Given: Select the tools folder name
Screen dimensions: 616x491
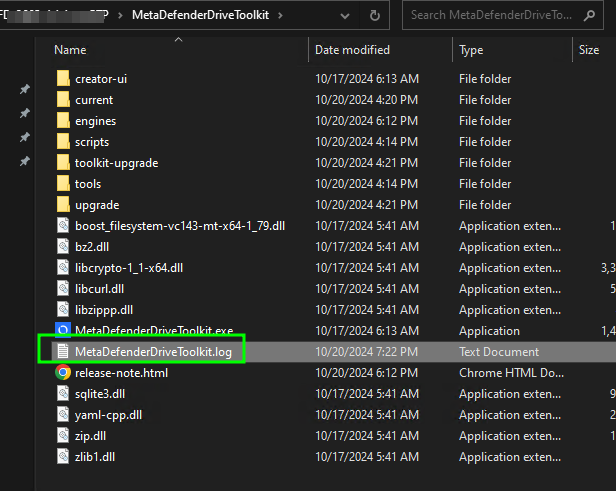Looking at the screenshot, I should click(88, 184).
